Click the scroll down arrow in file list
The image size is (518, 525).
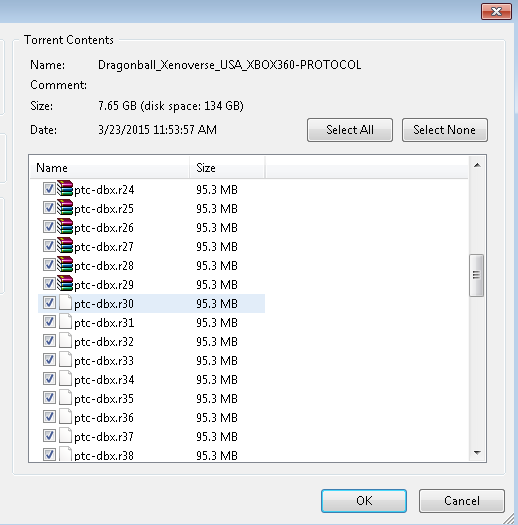tap(477, 453)
